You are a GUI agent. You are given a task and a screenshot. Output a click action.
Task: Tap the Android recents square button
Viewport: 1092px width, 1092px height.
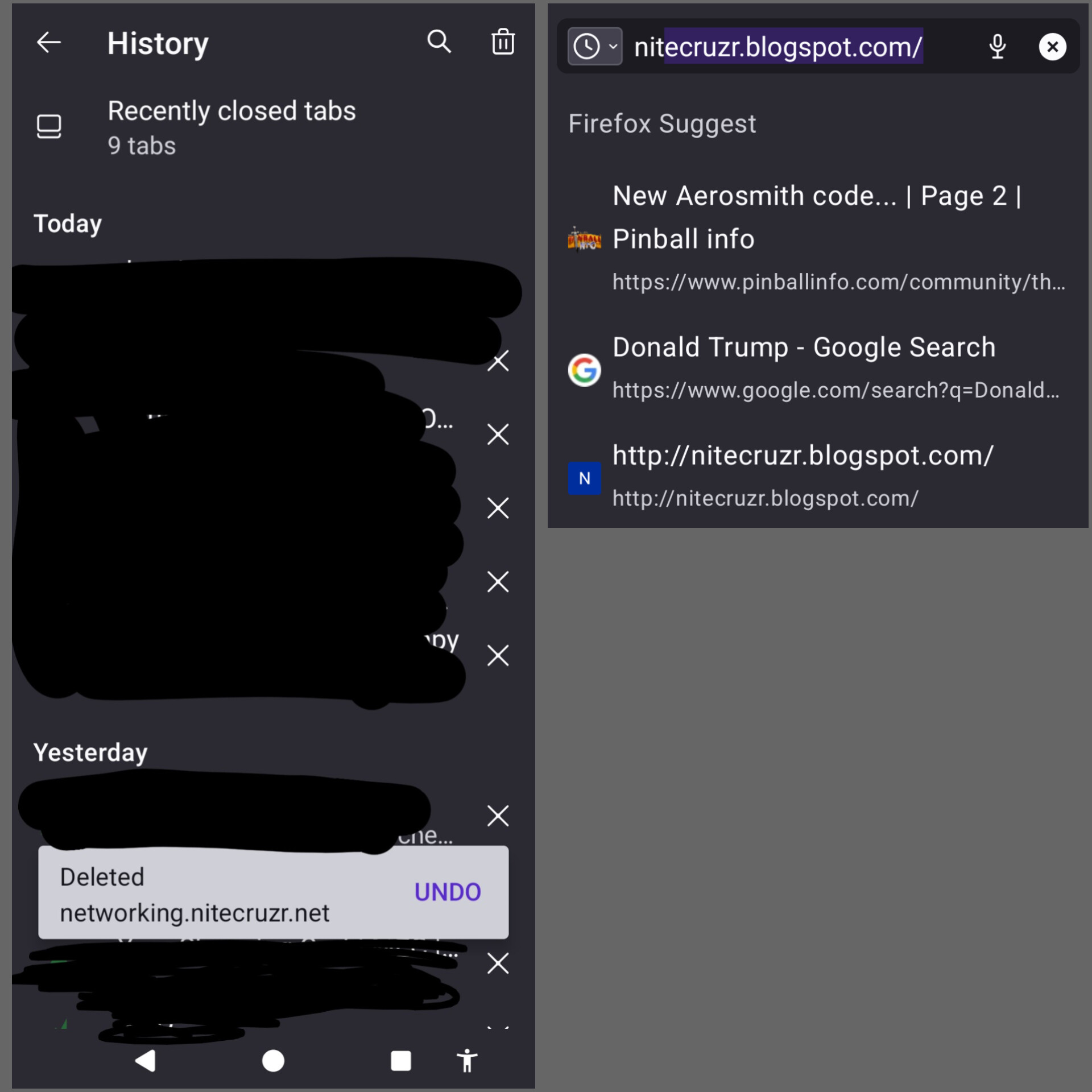[x=401, y=1061]
